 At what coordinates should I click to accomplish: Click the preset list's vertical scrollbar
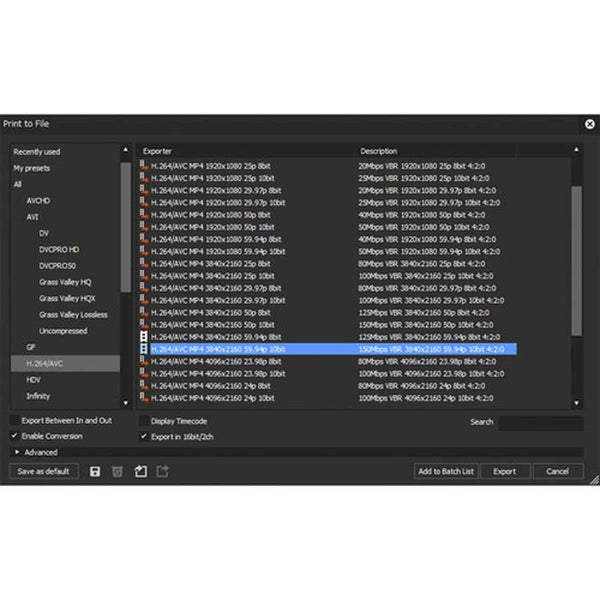coord(576,260)
